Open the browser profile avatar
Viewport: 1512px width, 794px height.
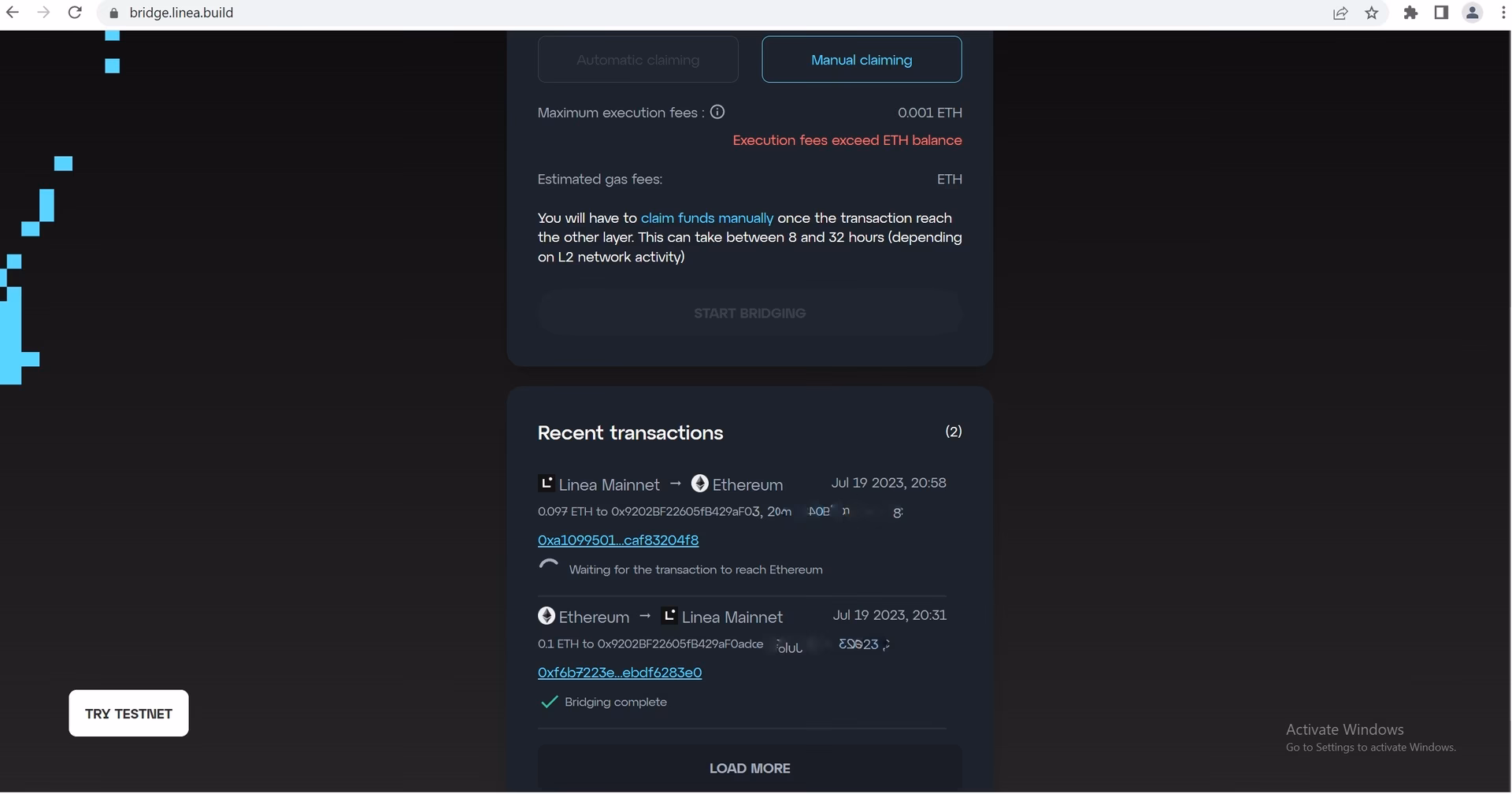click(x=1472, y=13)
